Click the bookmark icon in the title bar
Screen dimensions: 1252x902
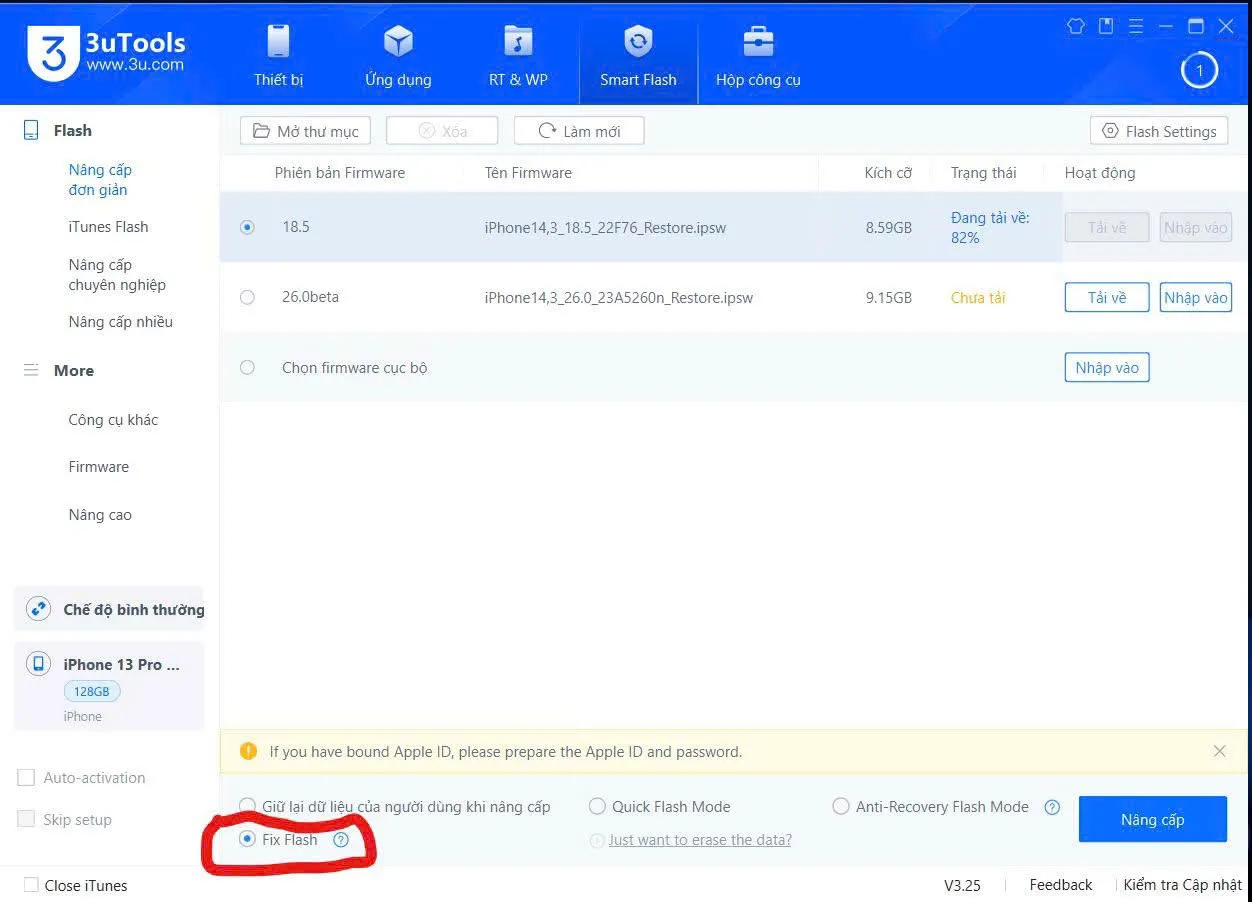tap(1106, 26)
